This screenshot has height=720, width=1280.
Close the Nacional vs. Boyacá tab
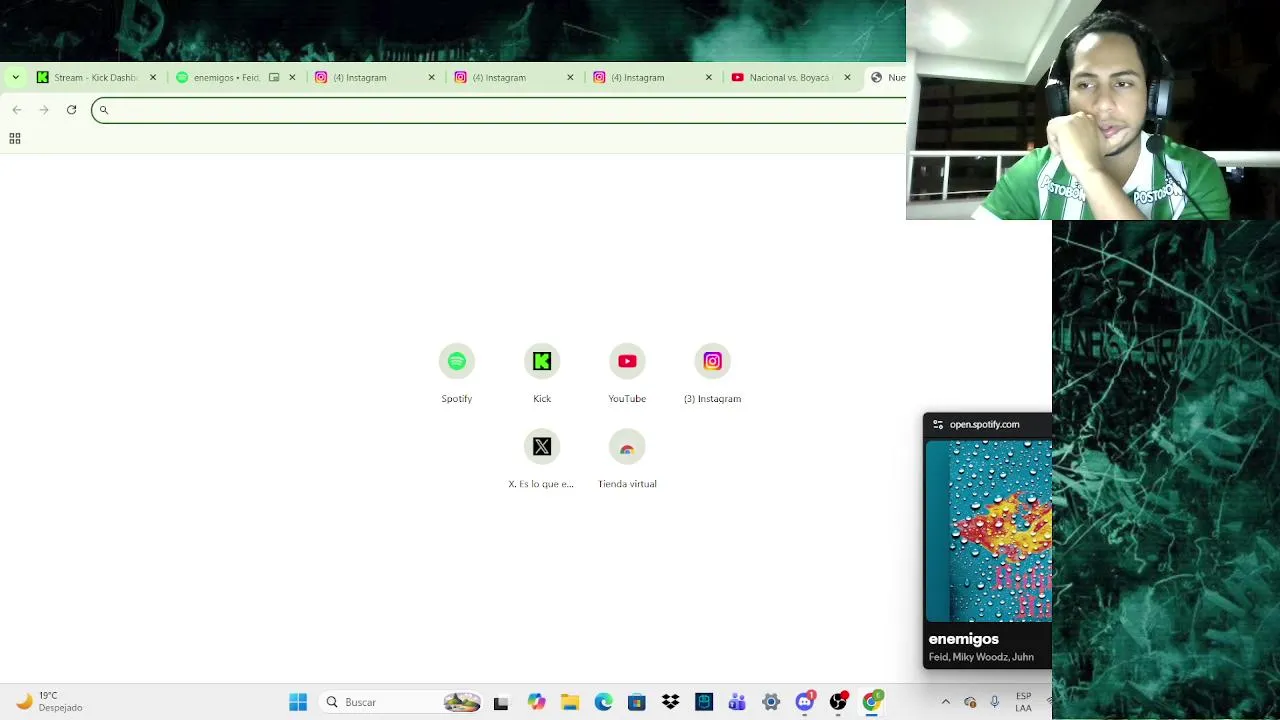(847, 77)
